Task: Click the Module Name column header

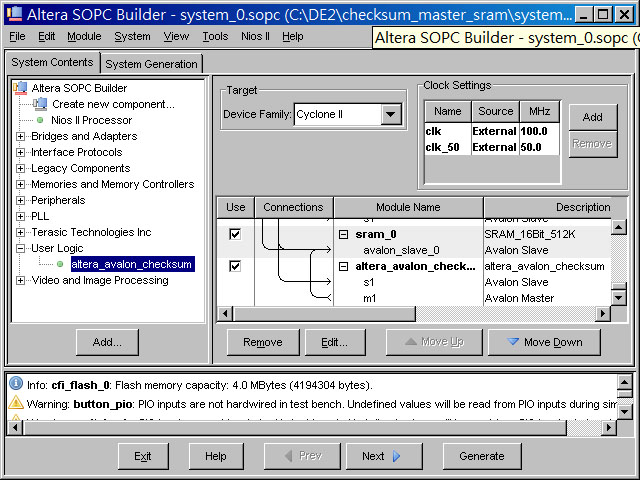Action: tap(408, 207)
